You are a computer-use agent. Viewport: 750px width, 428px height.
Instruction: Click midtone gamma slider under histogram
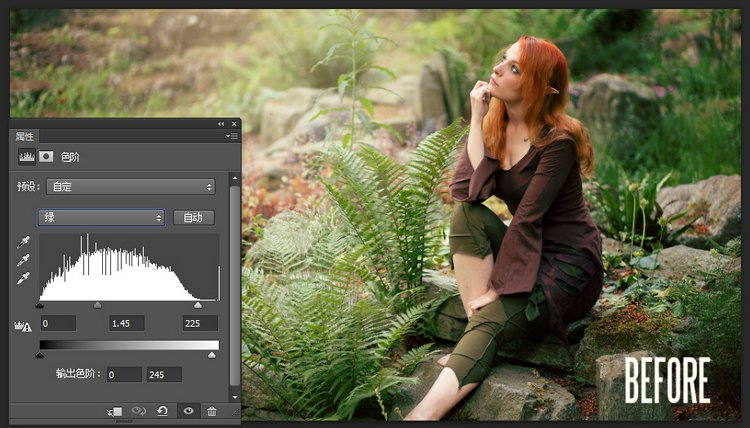[x=98, y=305]
